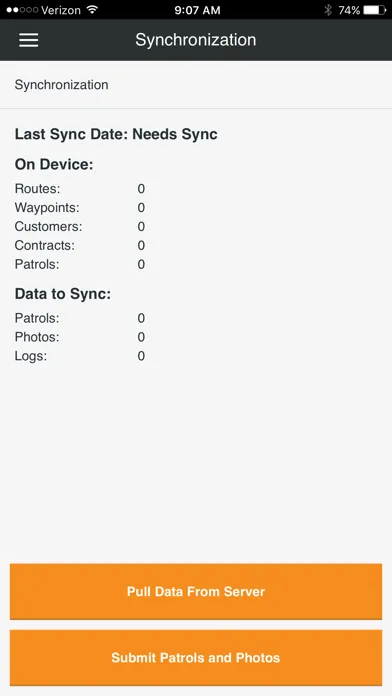Tap the On Device heading
This screenshot has height=696, width=392.
pos(54,165)
